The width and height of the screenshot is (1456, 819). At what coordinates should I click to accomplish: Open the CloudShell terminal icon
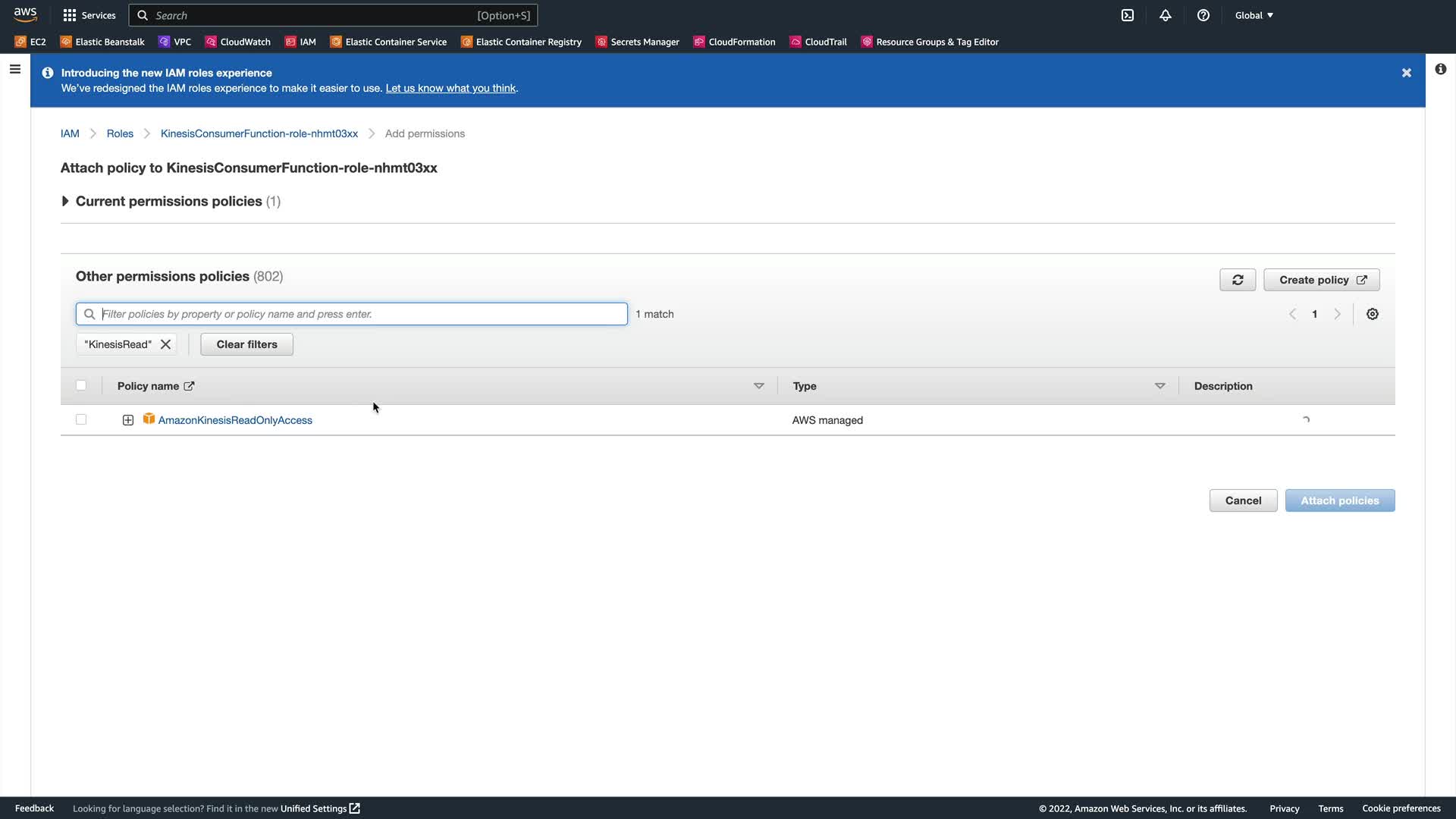1128,15
